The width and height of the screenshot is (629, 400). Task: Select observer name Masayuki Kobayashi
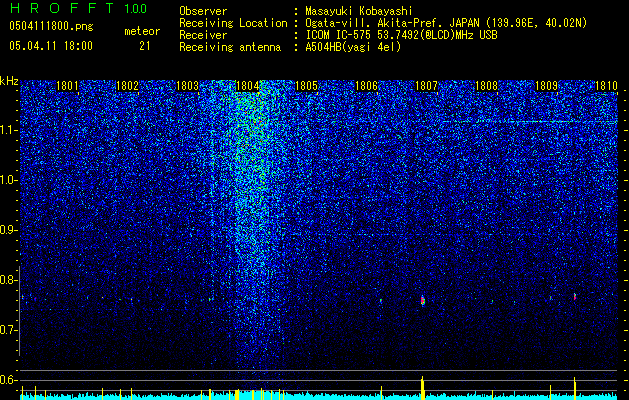[x=359, y=11]
